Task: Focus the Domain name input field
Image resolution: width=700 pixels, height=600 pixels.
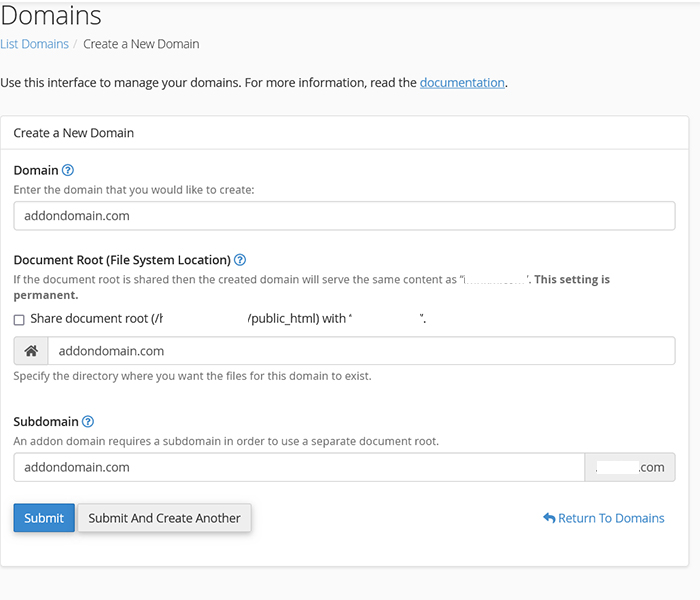Action: tap(344, 215)
